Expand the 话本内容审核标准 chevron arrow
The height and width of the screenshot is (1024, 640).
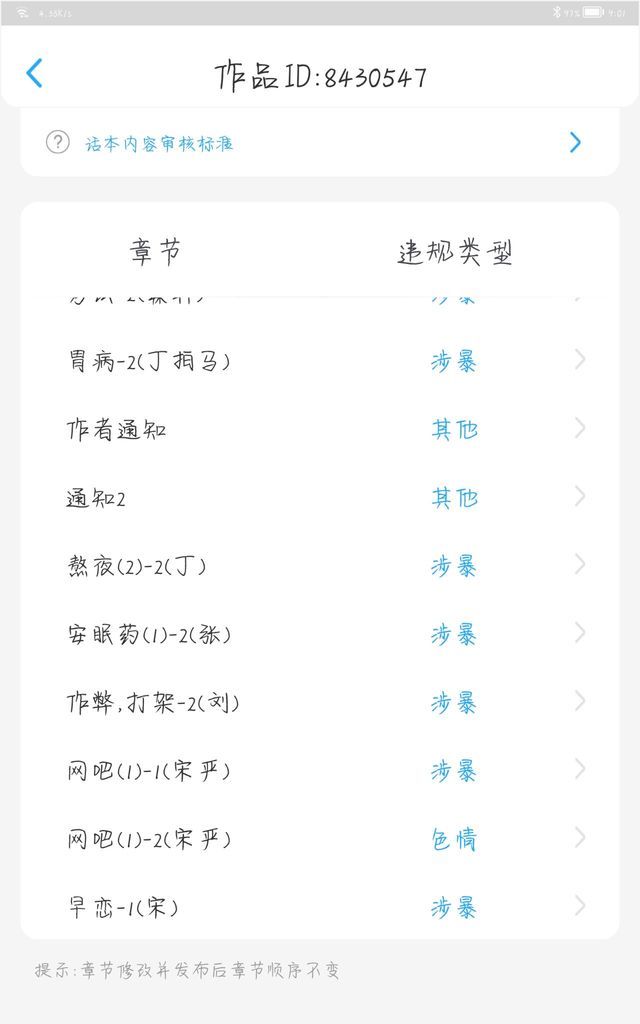tap(575, 142)
